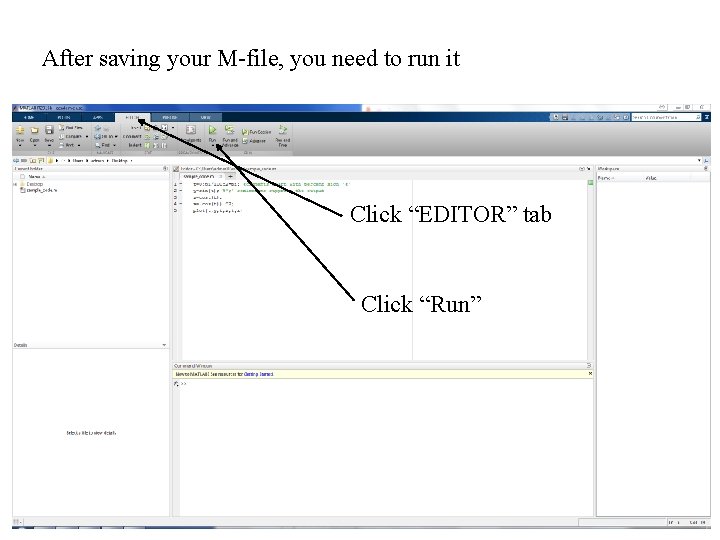Viewport: 720px width, 540px height.
Task: Click the browse for folder icon
Action: (x=41, y=161)
